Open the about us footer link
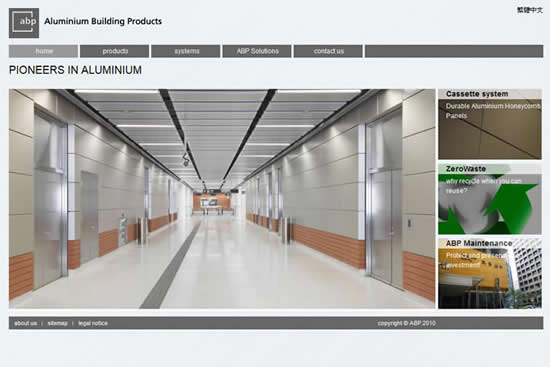The image size is (550, 367). coord(26,323)
